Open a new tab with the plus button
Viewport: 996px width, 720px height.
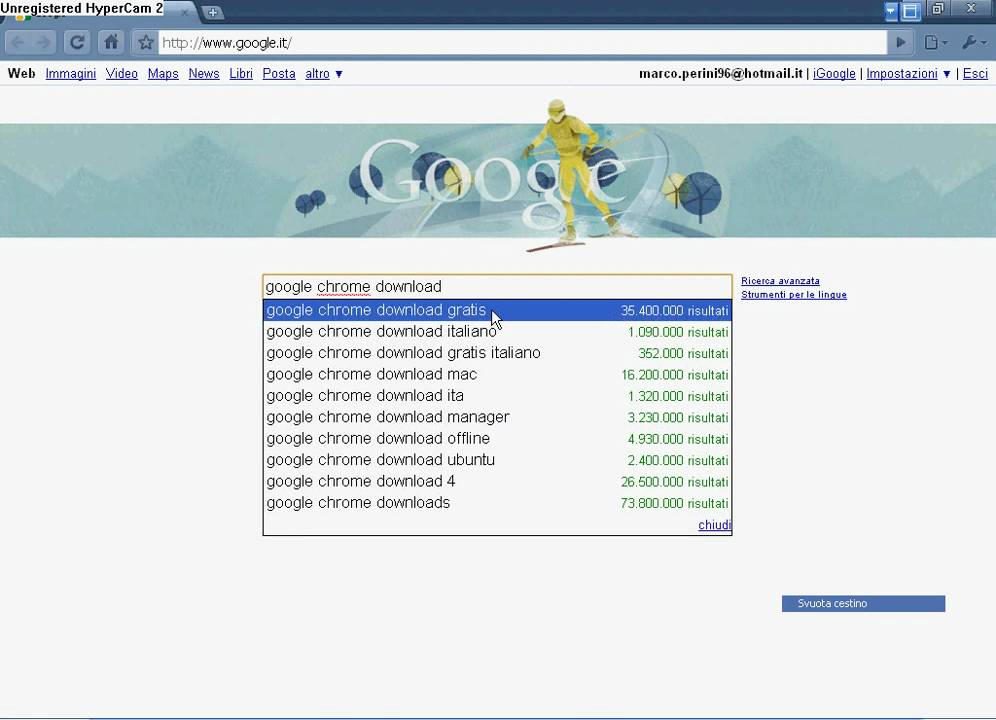tap(212, 12)
